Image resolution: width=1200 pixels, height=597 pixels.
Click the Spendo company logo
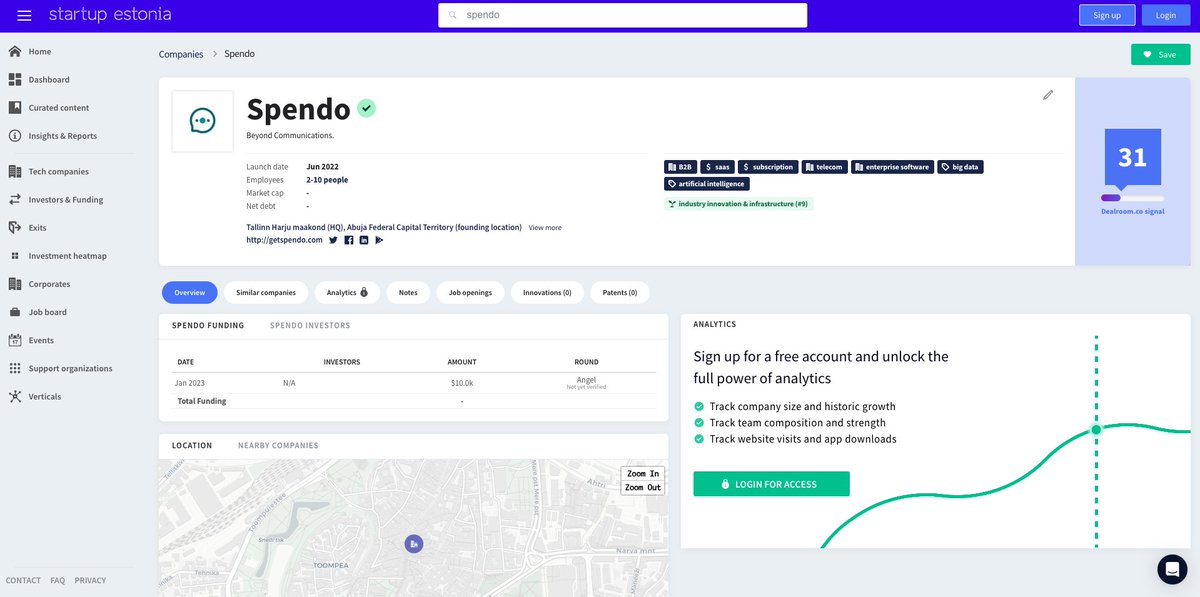[202, 121]
